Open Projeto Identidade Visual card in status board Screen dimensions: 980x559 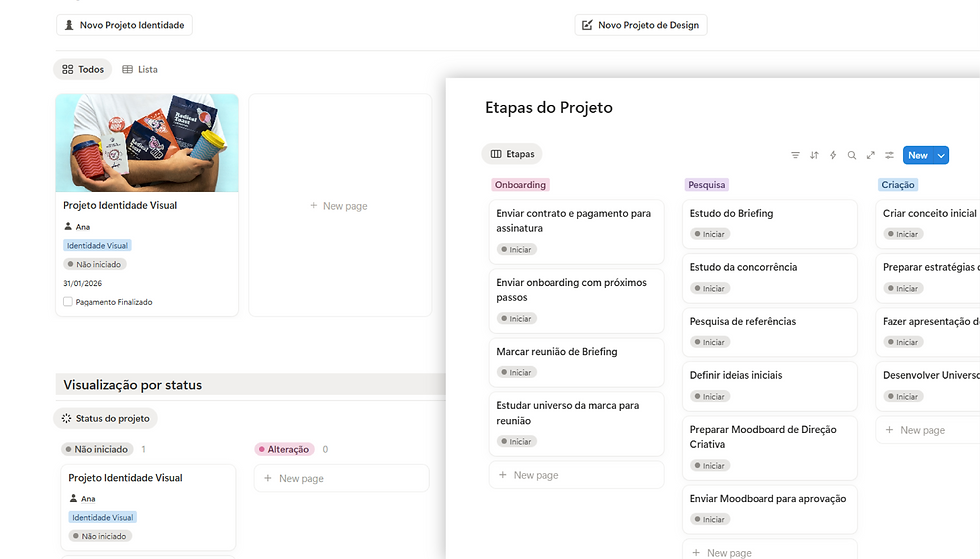[x=148, y=506]
